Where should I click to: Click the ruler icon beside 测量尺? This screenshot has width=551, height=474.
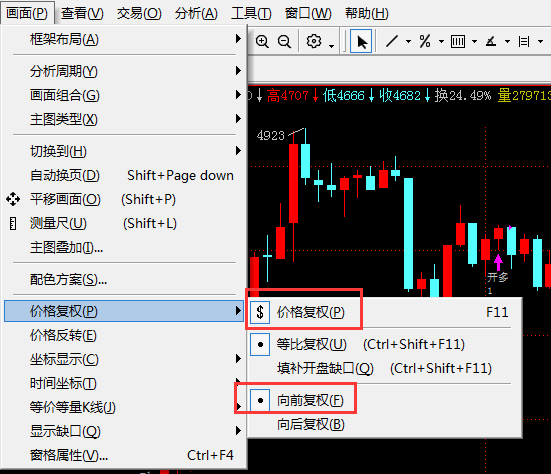(13, 223)
